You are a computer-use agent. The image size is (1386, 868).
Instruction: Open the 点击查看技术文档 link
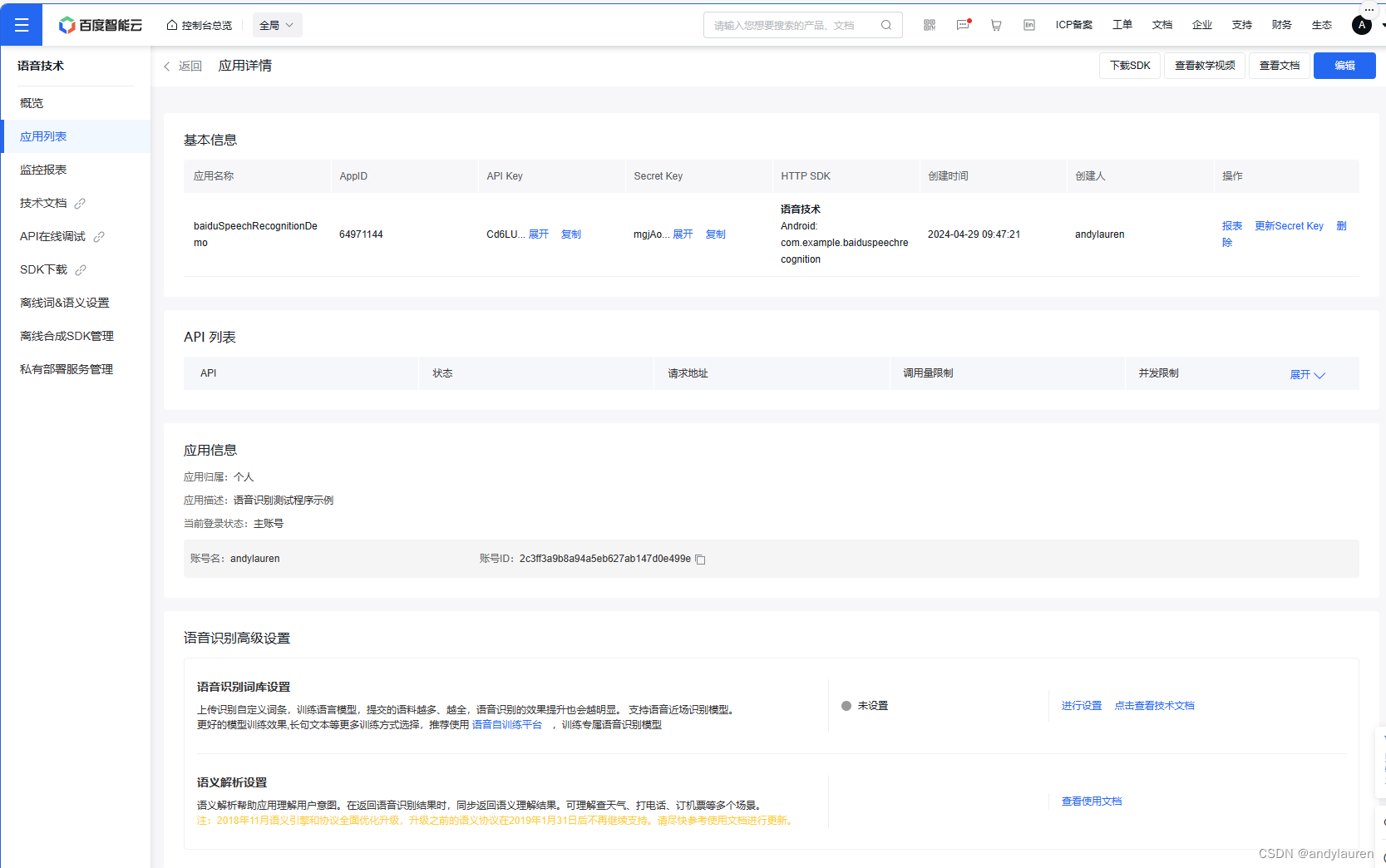1154,706
